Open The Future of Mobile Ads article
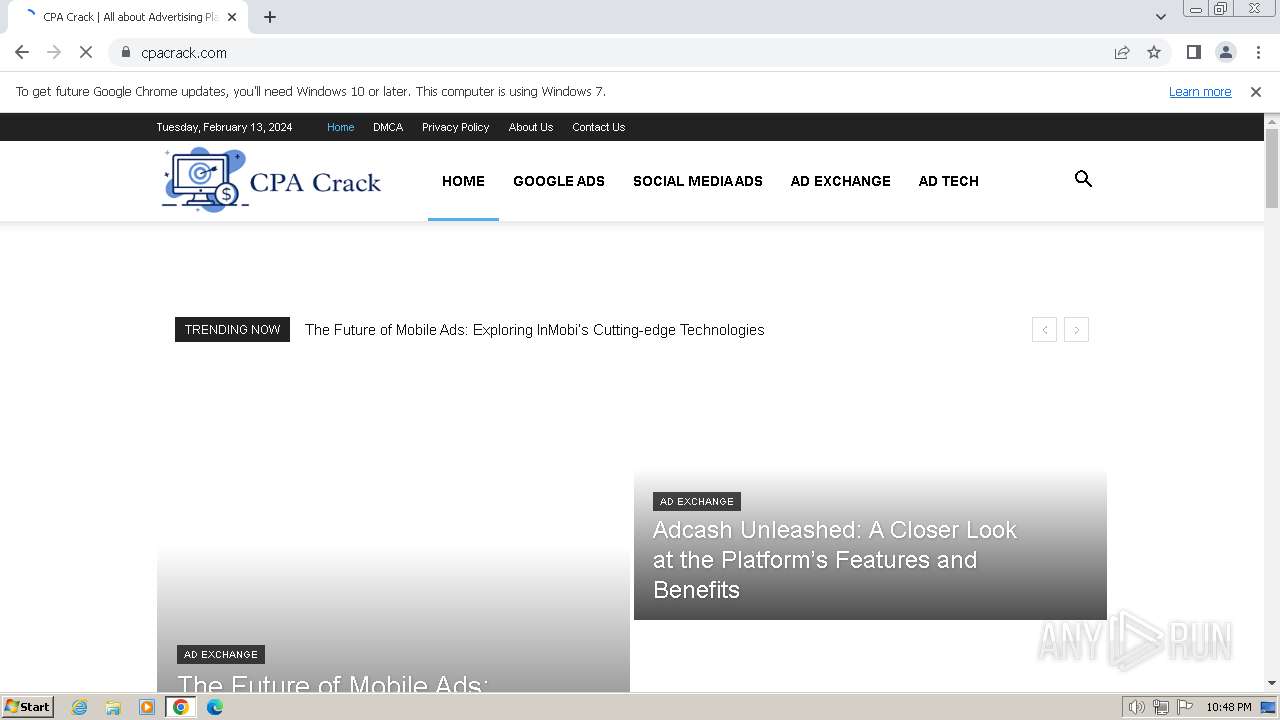The height and width of the screenshot is (720, 1280). tap(333, 683)
